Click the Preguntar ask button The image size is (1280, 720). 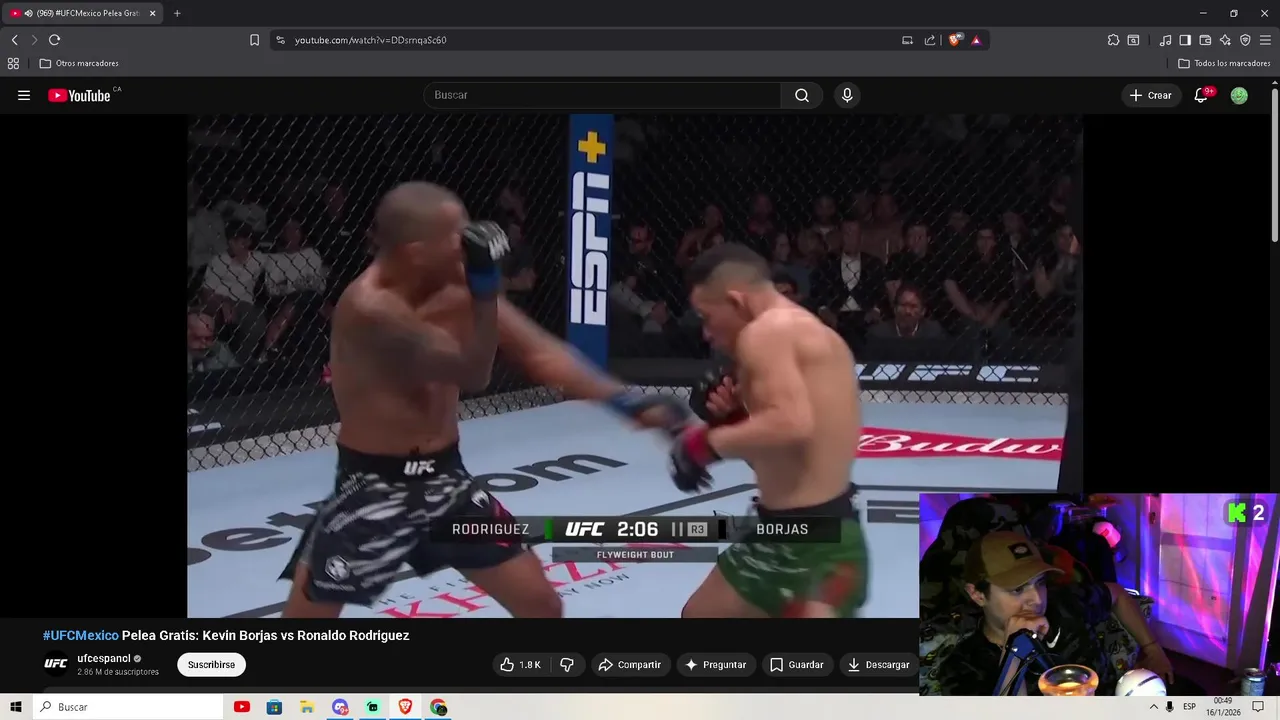tap(715, 664)
